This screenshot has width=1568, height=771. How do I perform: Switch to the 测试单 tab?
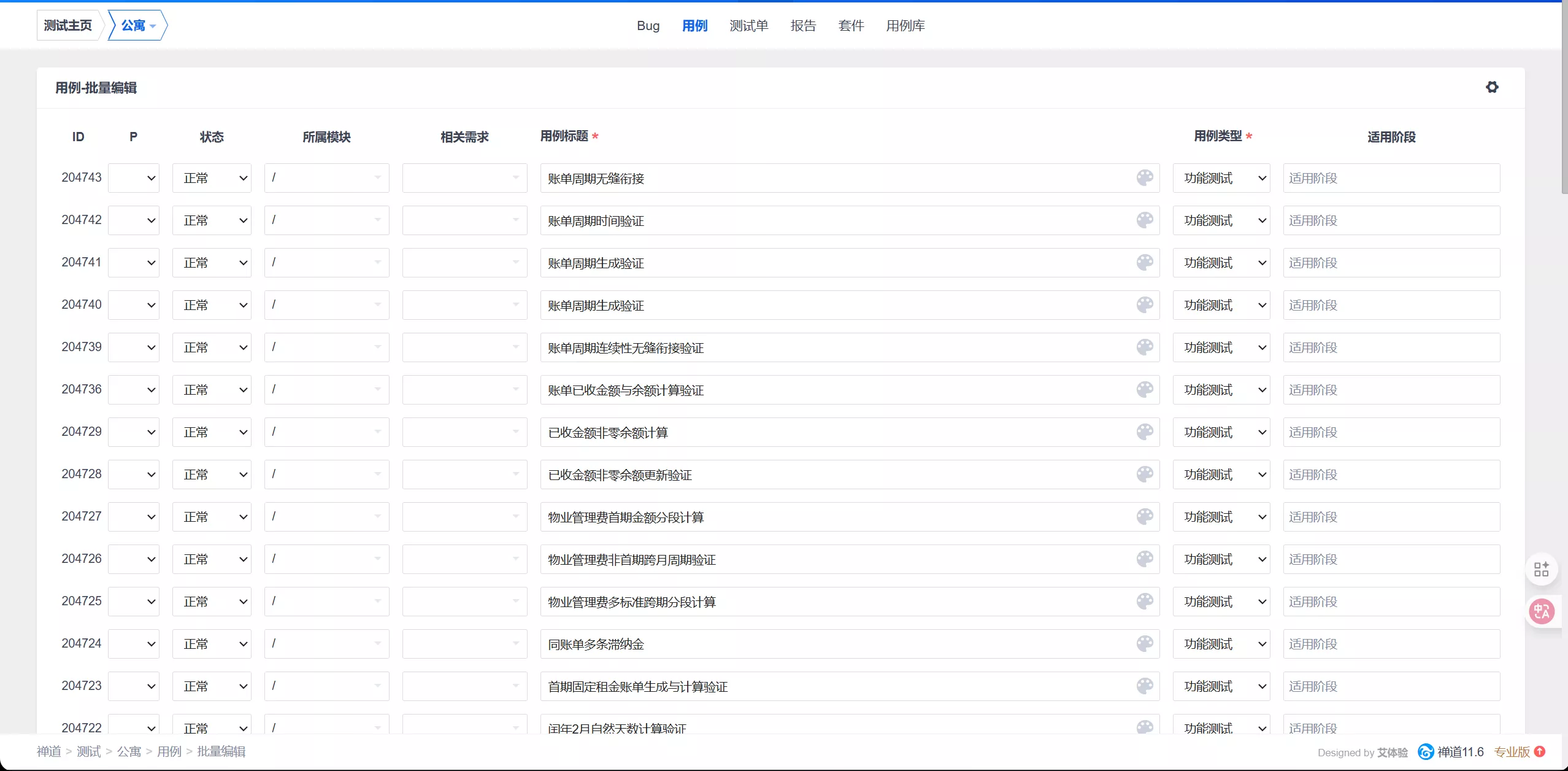click(x=748, y=26)
